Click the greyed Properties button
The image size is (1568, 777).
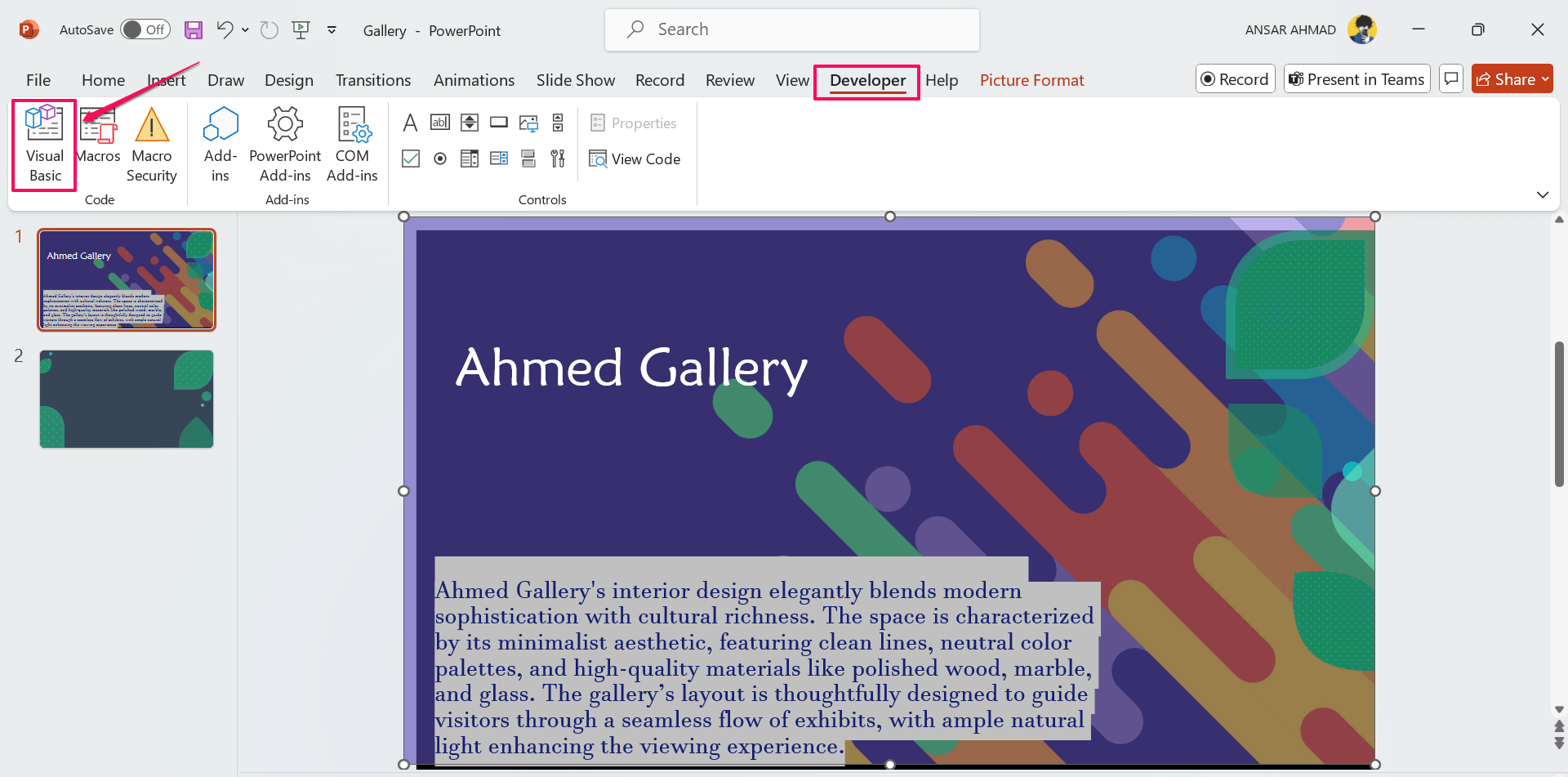coord(634,123)
